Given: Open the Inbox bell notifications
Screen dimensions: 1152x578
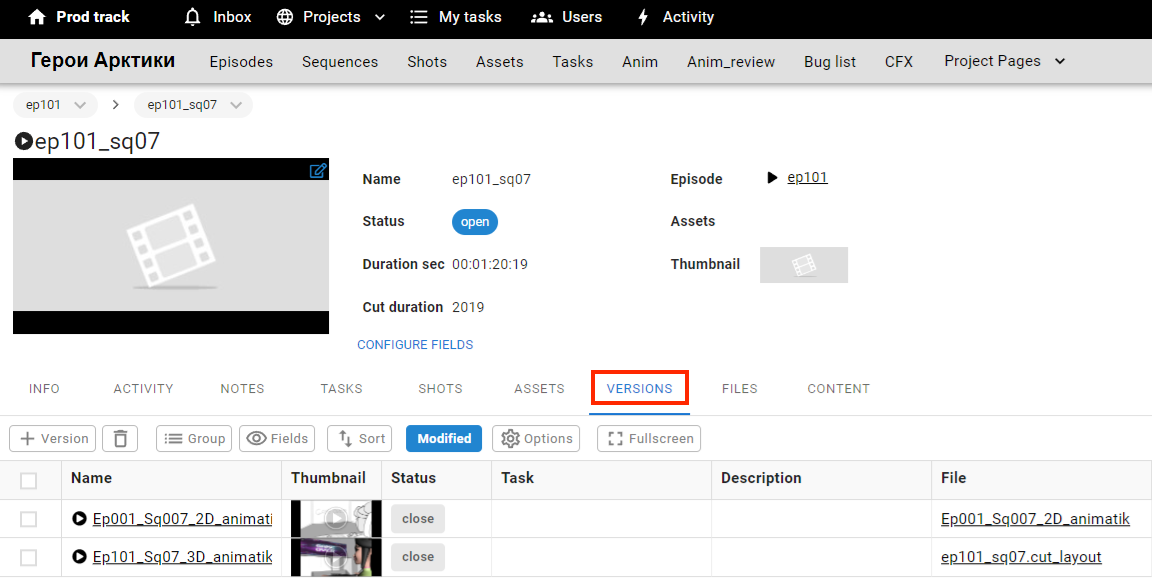Looking at the screenshot, I should pos(193,17).
